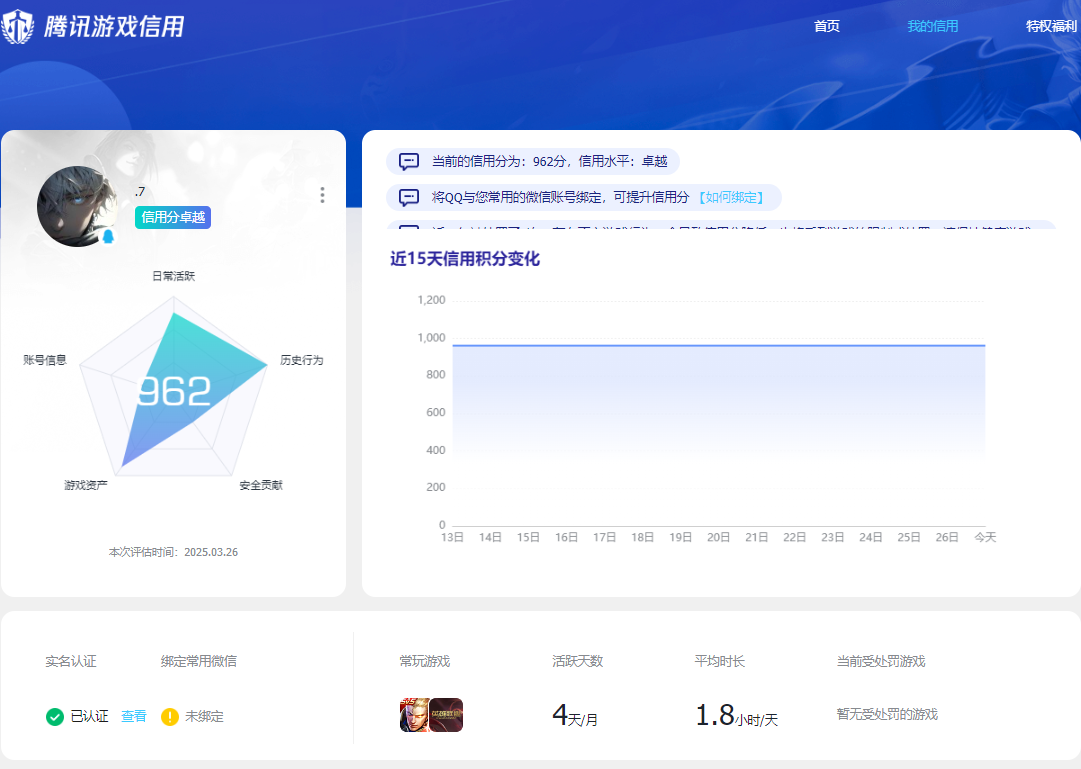Click the first frequently played game icon
1081x769 pixels.
click(414, 715)
